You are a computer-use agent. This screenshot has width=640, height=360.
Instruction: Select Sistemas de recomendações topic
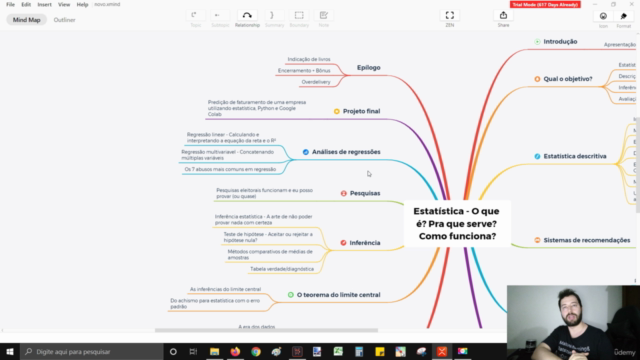coord(587,240)
